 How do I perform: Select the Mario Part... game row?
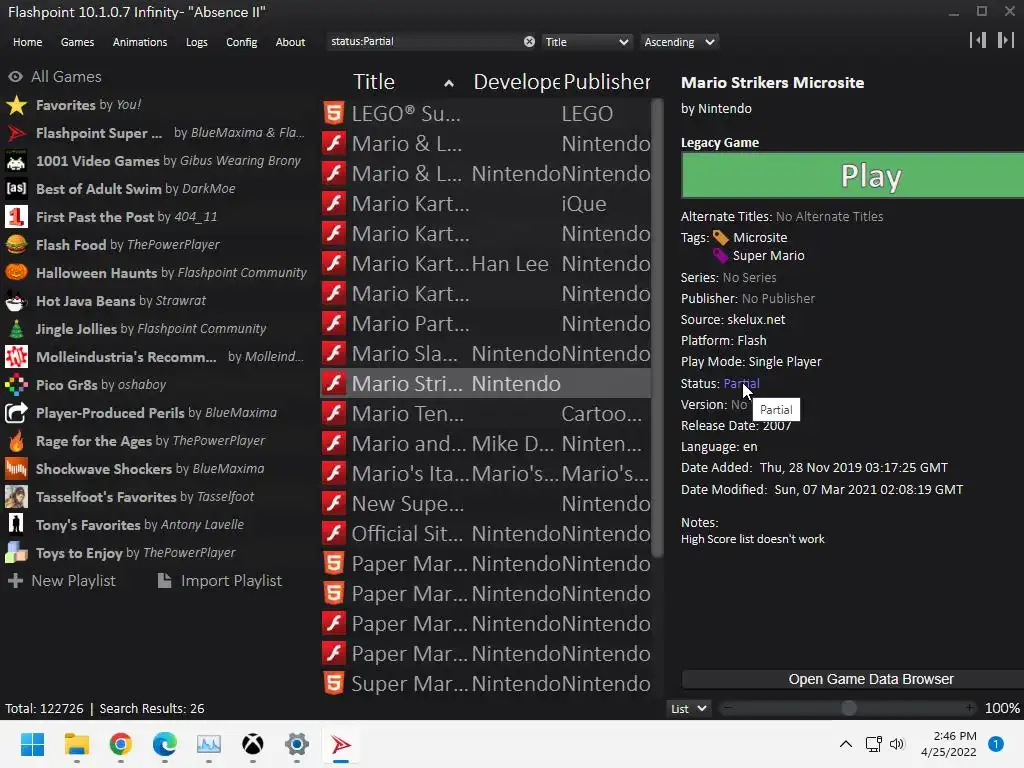[x=486, y=323]
